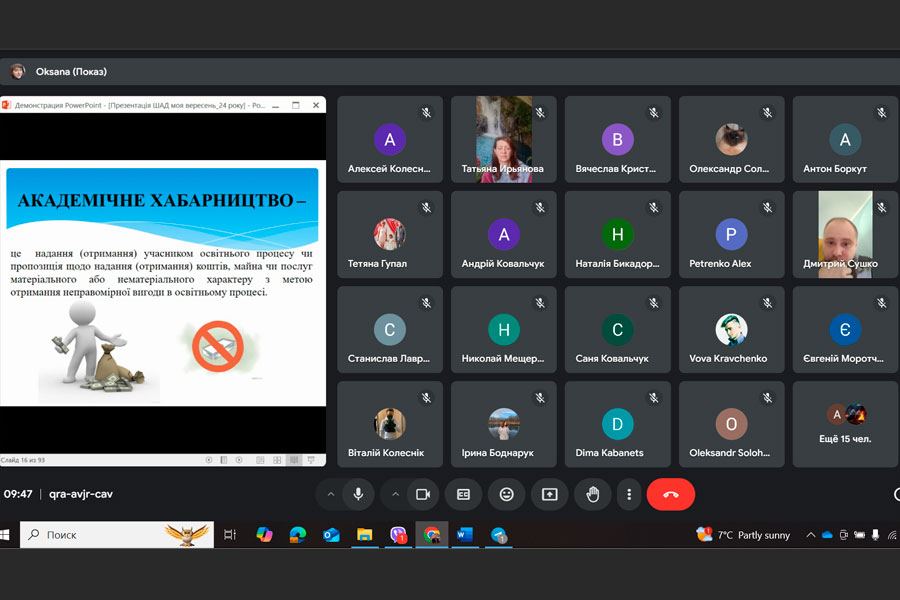Open more options three-dot menu
This screenshot has width=900, height=600.
click(629, 494)
